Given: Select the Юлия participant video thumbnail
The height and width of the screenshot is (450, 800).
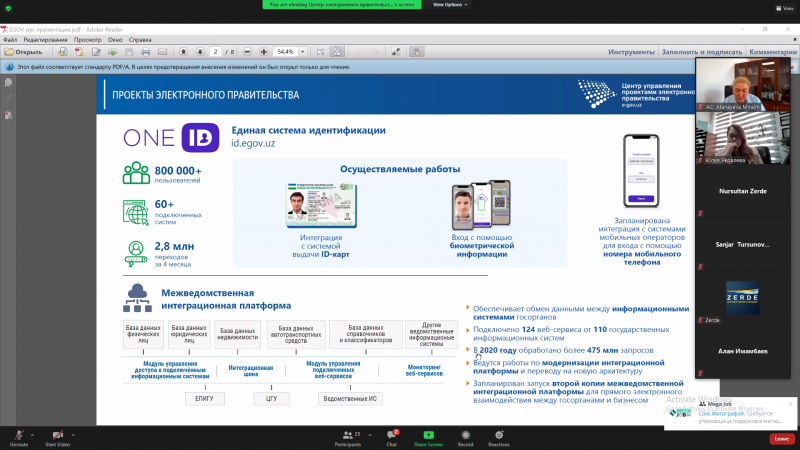Looking at the screenshot, I should 743,138.
